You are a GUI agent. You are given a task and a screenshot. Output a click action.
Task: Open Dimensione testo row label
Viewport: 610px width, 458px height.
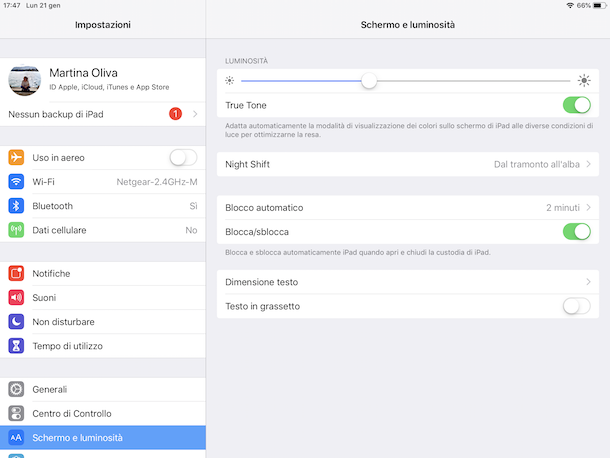click(261, 282)
